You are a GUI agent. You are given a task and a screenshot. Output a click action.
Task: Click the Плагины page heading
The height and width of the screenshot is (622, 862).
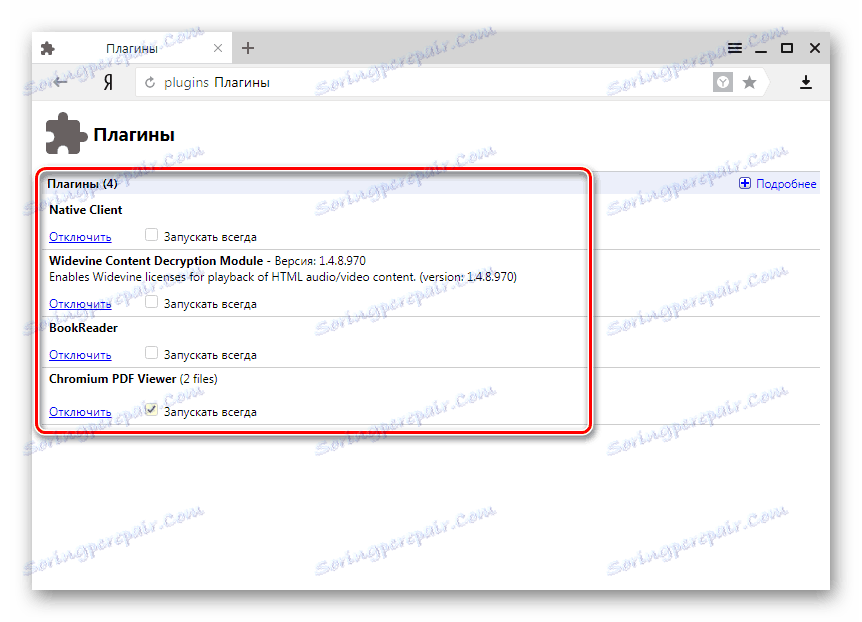(x=134, y=135)
